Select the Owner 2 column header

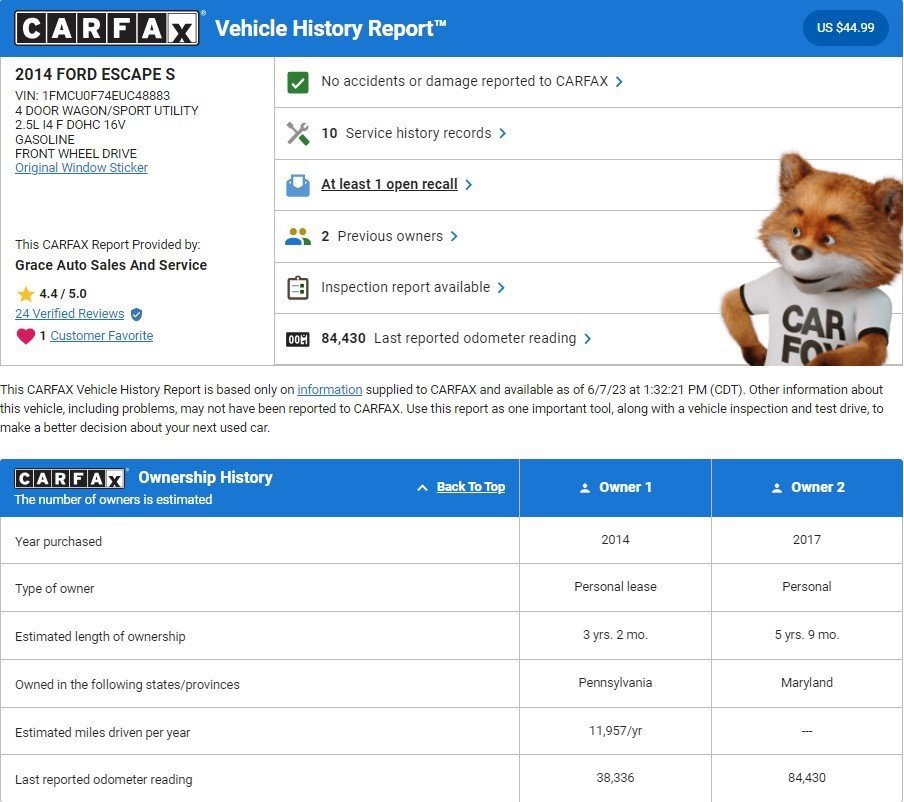(x=807, y=488)
